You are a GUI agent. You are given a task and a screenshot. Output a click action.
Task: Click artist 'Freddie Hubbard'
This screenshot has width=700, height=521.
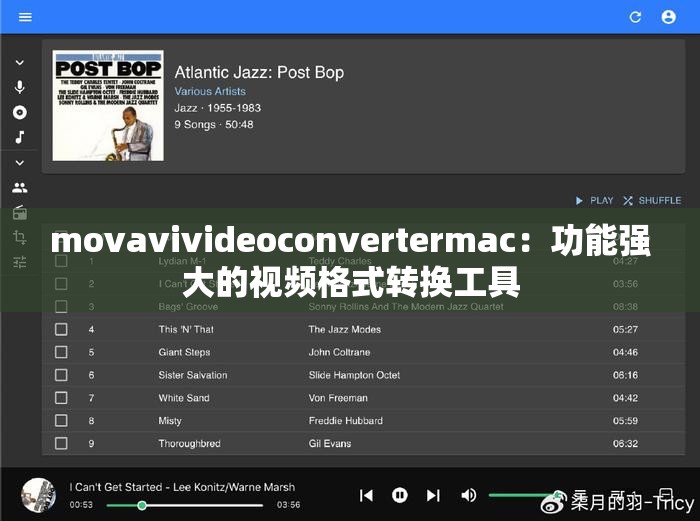346,421
